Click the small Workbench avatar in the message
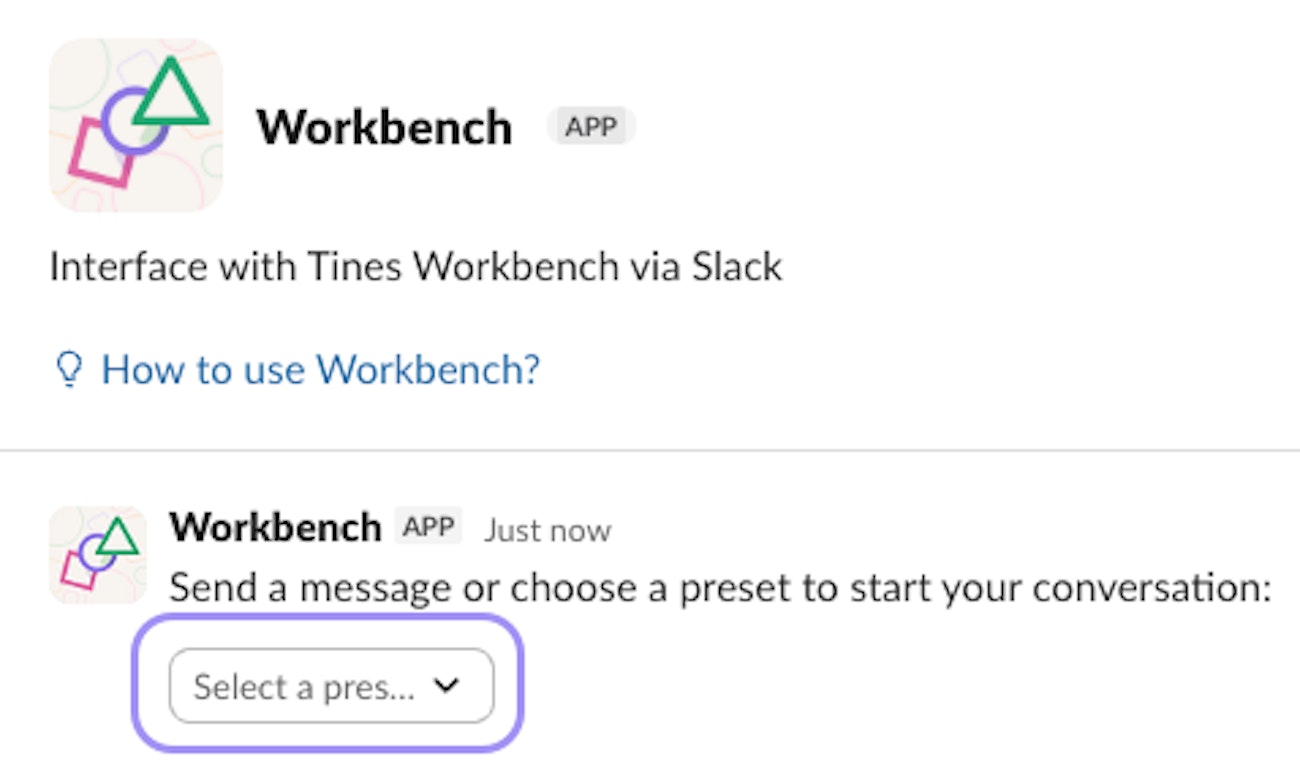 98,555
